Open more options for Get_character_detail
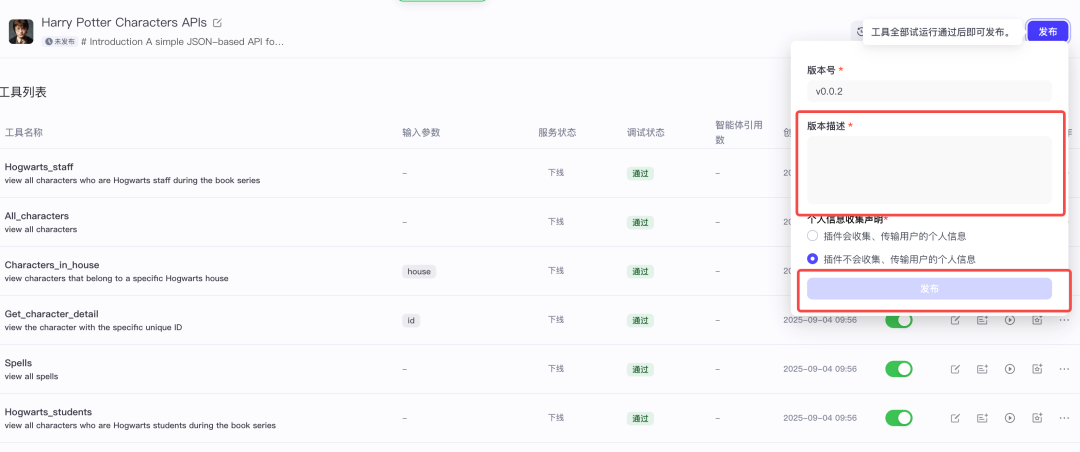Screen dimensions: 1080x452 (1064, 320)
